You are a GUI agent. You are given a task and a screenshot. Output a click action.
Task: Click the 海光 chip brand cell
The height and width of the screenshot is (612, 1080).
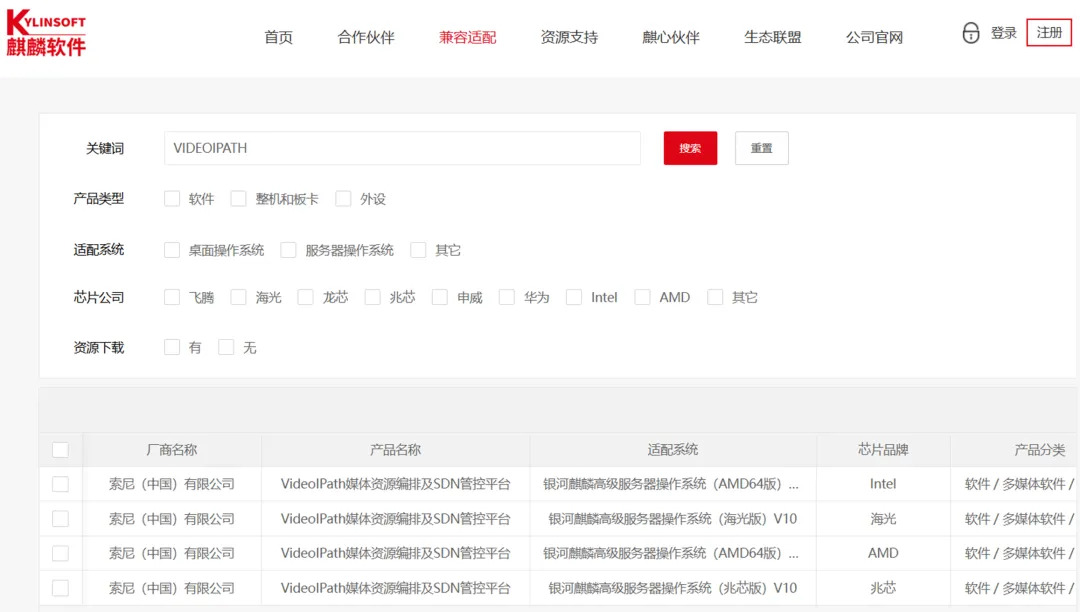click(883, 519)
